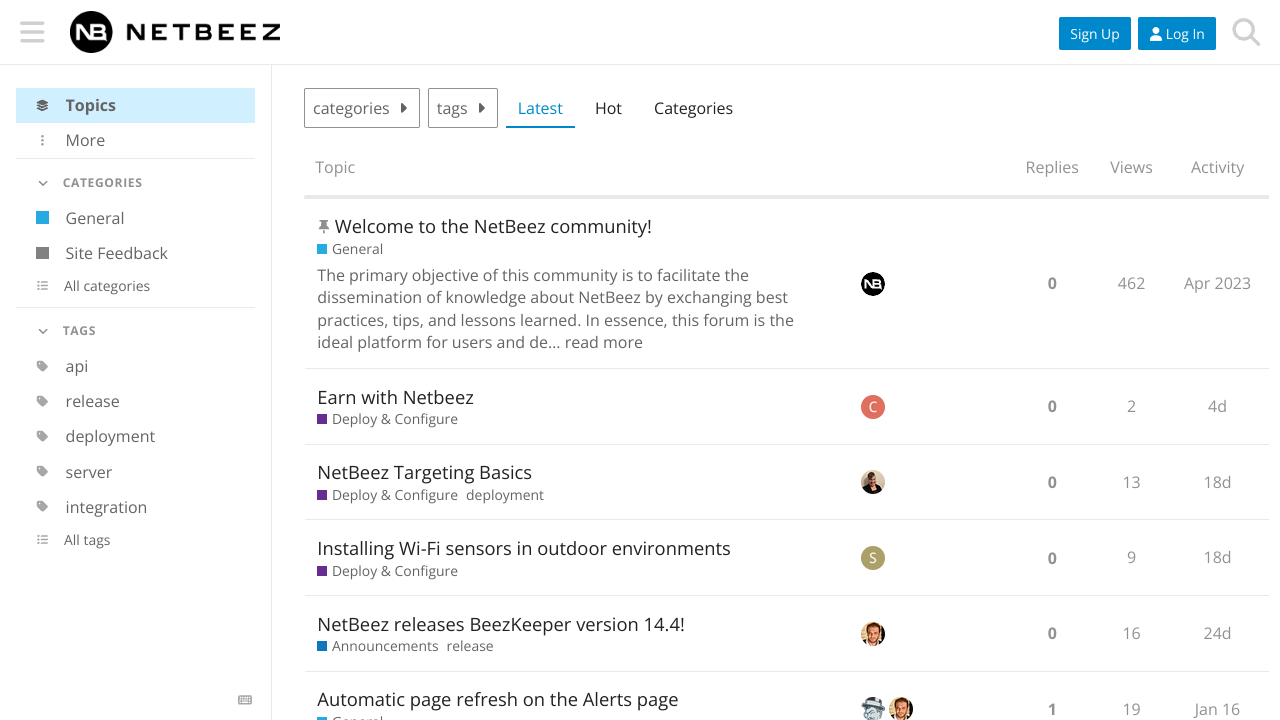
Task: Click NetBeez avatar on Welcome topic
Action: 873,284
